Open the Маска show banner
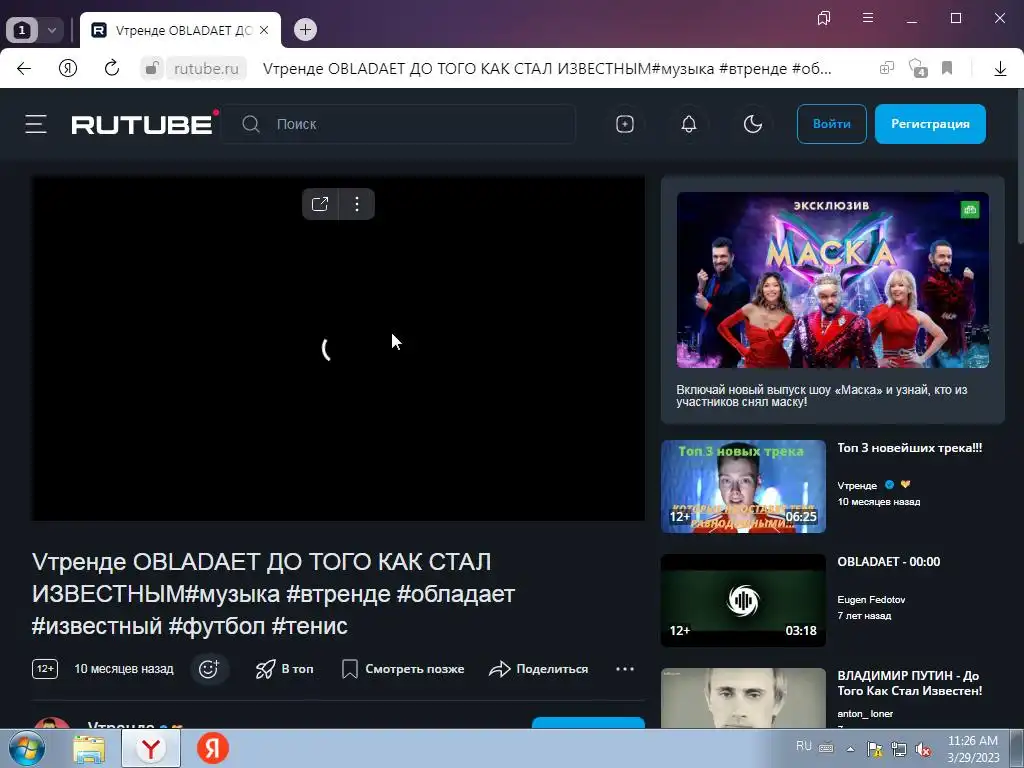The width and height of the screenshot is (1024, 768). click(833, 280)
